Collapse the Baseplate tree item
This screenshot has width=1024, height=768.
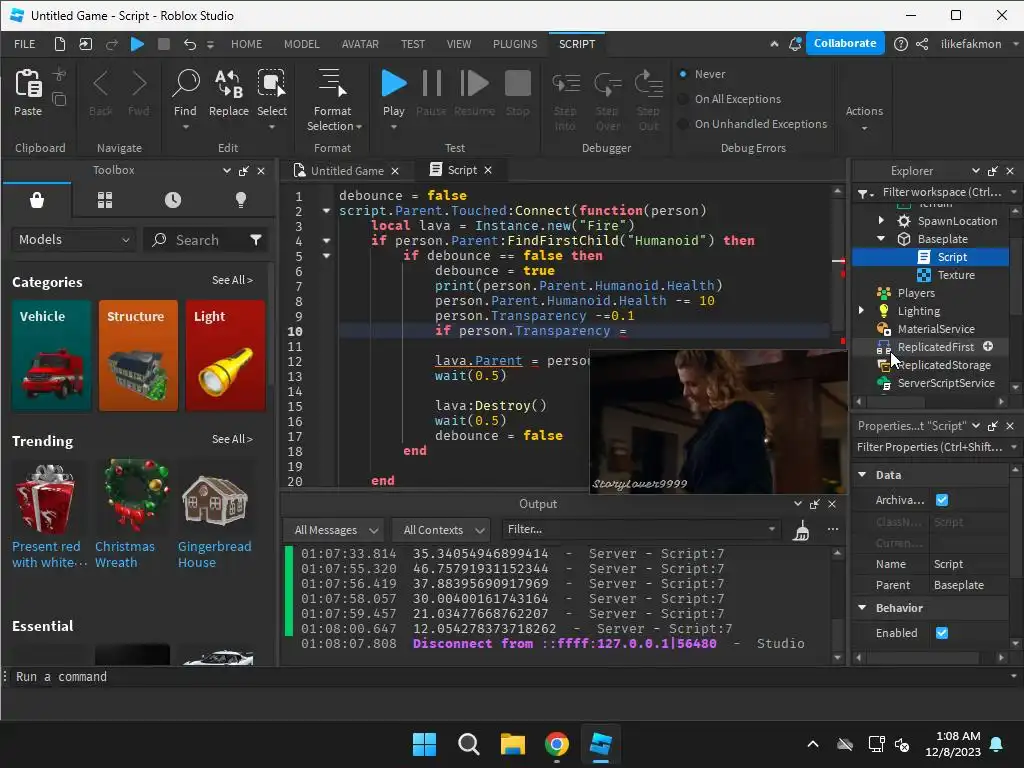[881, 239]
